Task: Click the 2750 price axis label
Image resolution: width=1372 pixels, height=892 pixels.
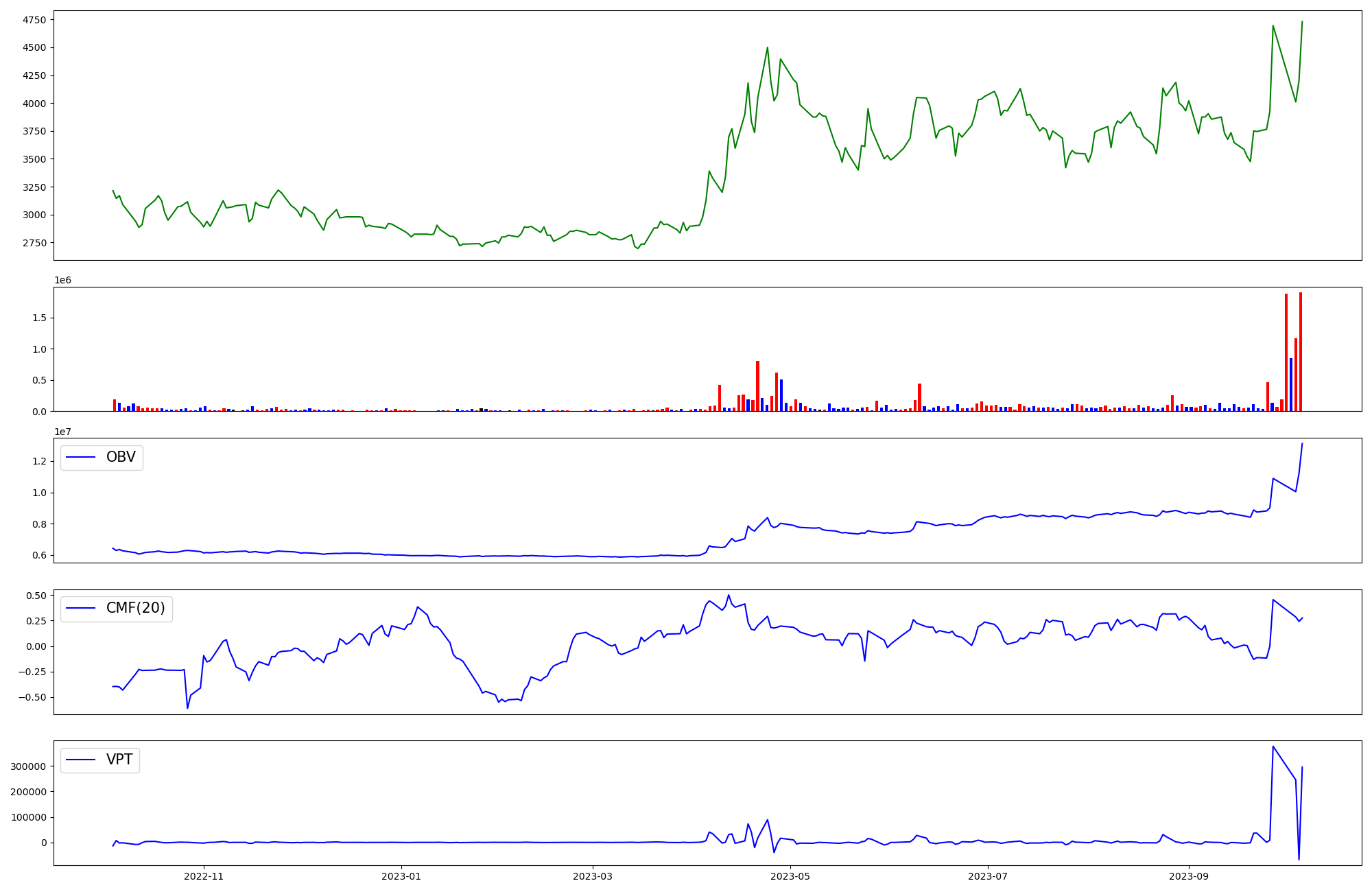Action: click(x=34, y=243)
